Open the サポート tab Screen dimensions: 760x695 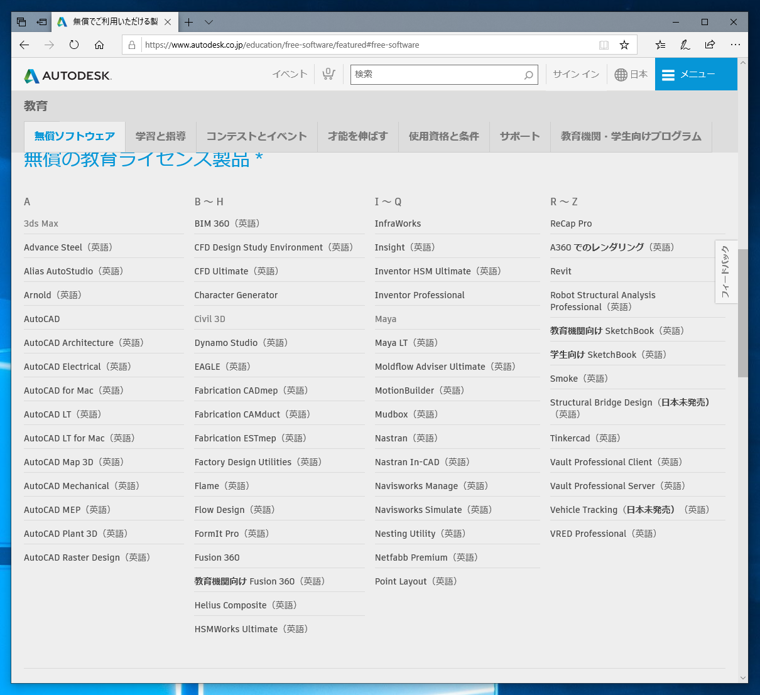point(520,136)
